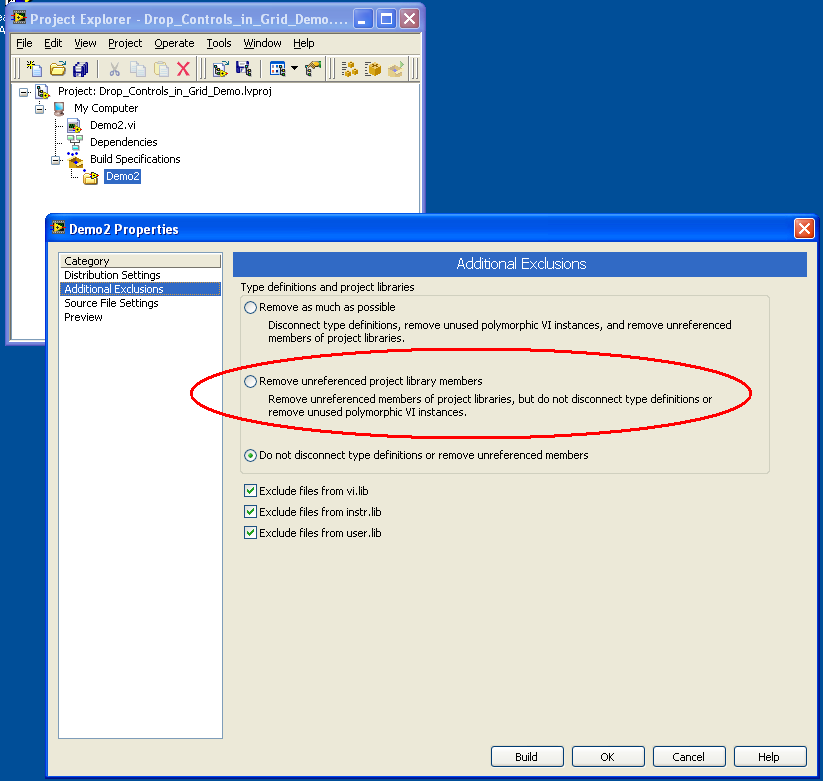Click the Demo2 source distribution icon

pyautogui.click(x=91, y=177)
